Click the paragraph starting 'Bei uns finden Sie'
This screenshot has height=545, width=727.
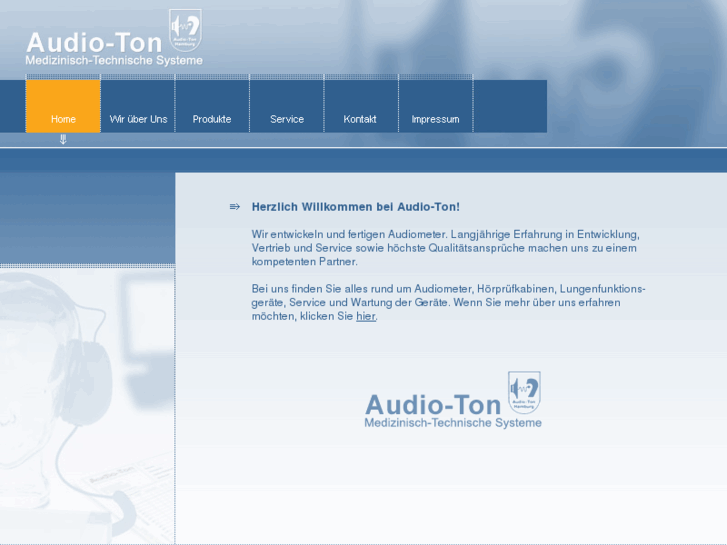448,302
